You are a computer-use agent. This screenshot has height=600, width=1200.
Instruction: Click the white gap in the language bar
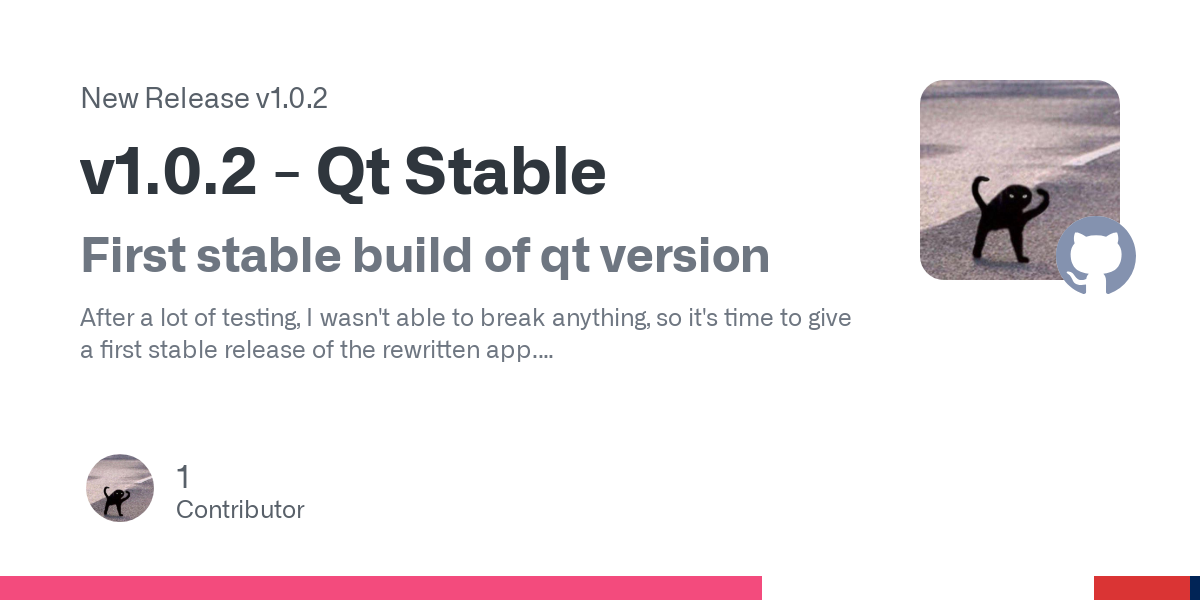point(928,588)
